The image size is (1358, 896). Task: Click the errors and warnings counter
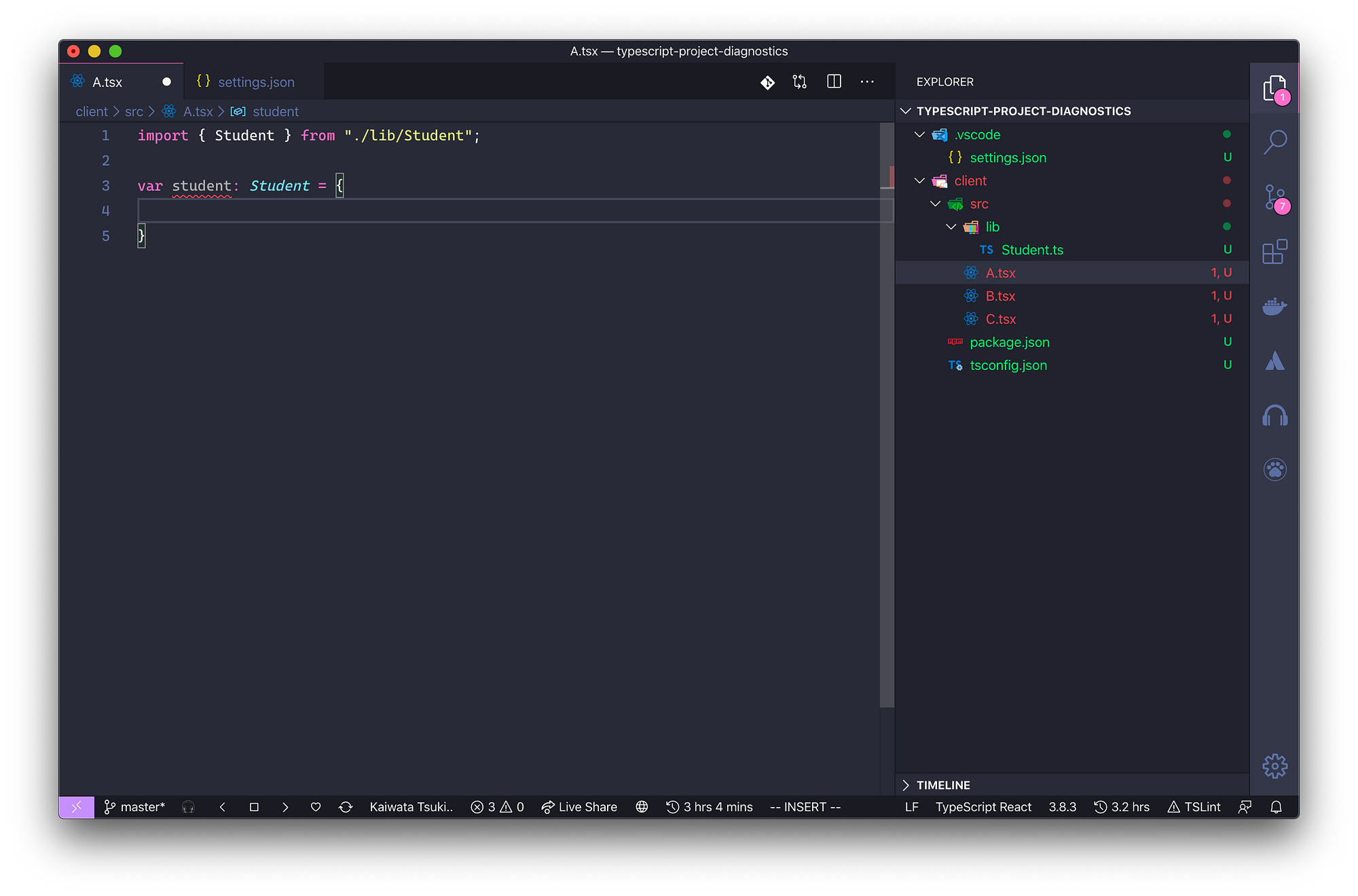click(x=497, y=806)
